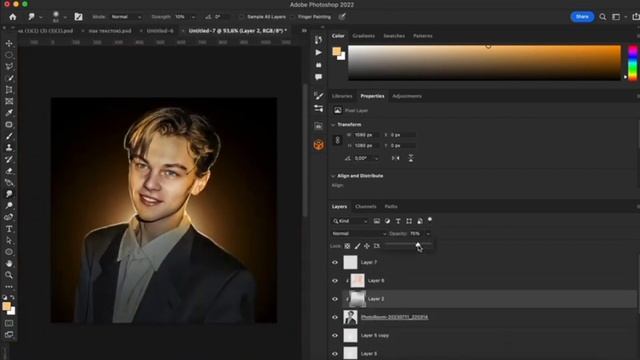This screenshot has width=640, height=360.
Task: Click the Layer 2 thumbnail
Action: 358,299
